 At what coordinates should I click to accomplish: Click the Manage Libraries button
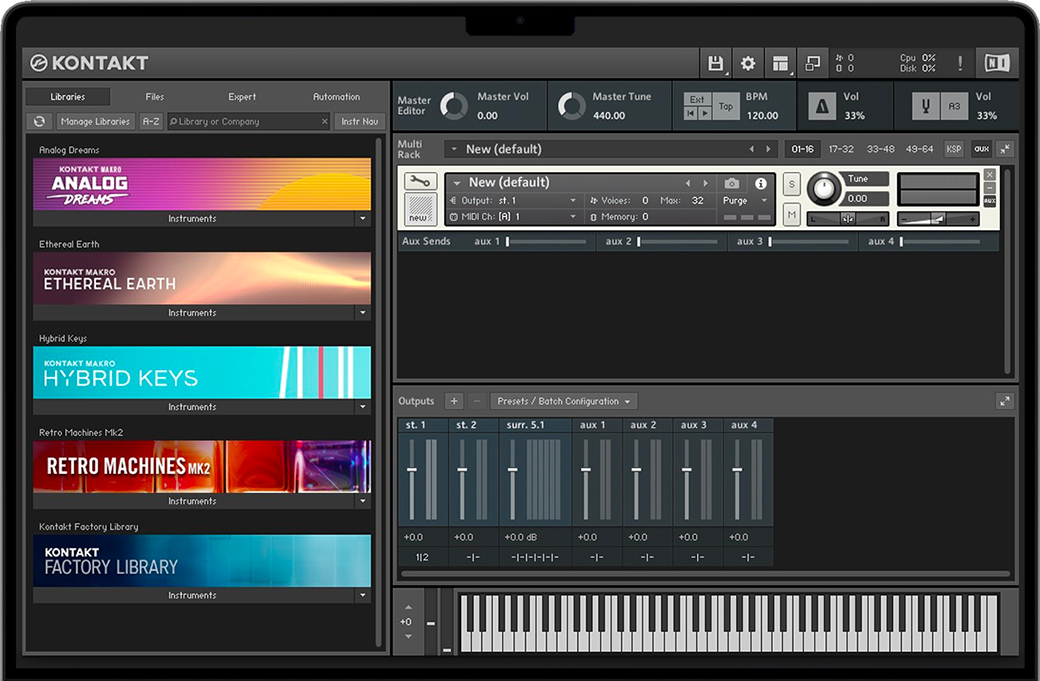95,121
